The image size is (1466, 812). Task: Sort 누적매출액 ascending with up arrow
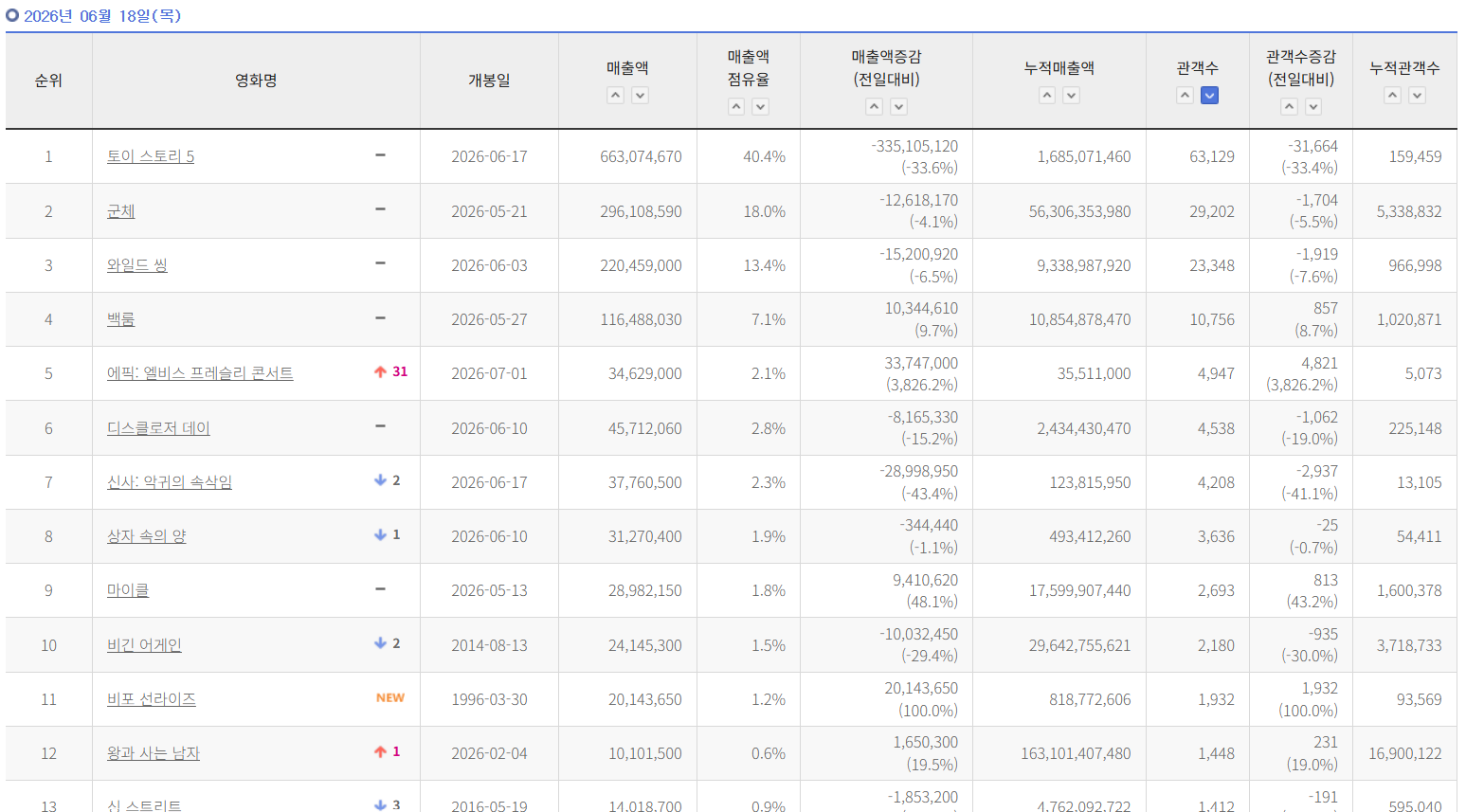pyautogui.click(x=1047, y=95)
